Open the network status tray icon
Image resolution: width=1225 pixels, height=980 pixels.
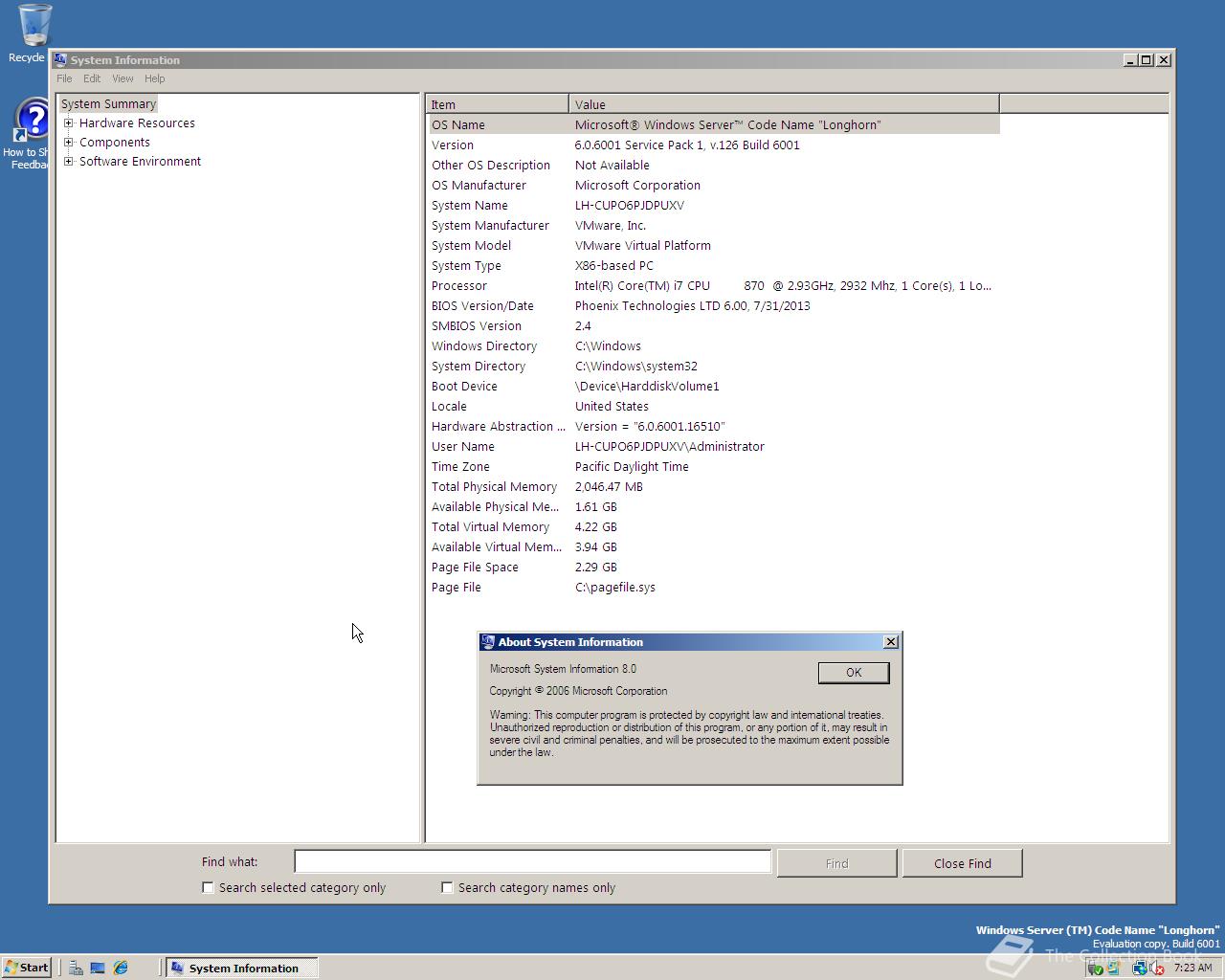(x=1140, y=969)
